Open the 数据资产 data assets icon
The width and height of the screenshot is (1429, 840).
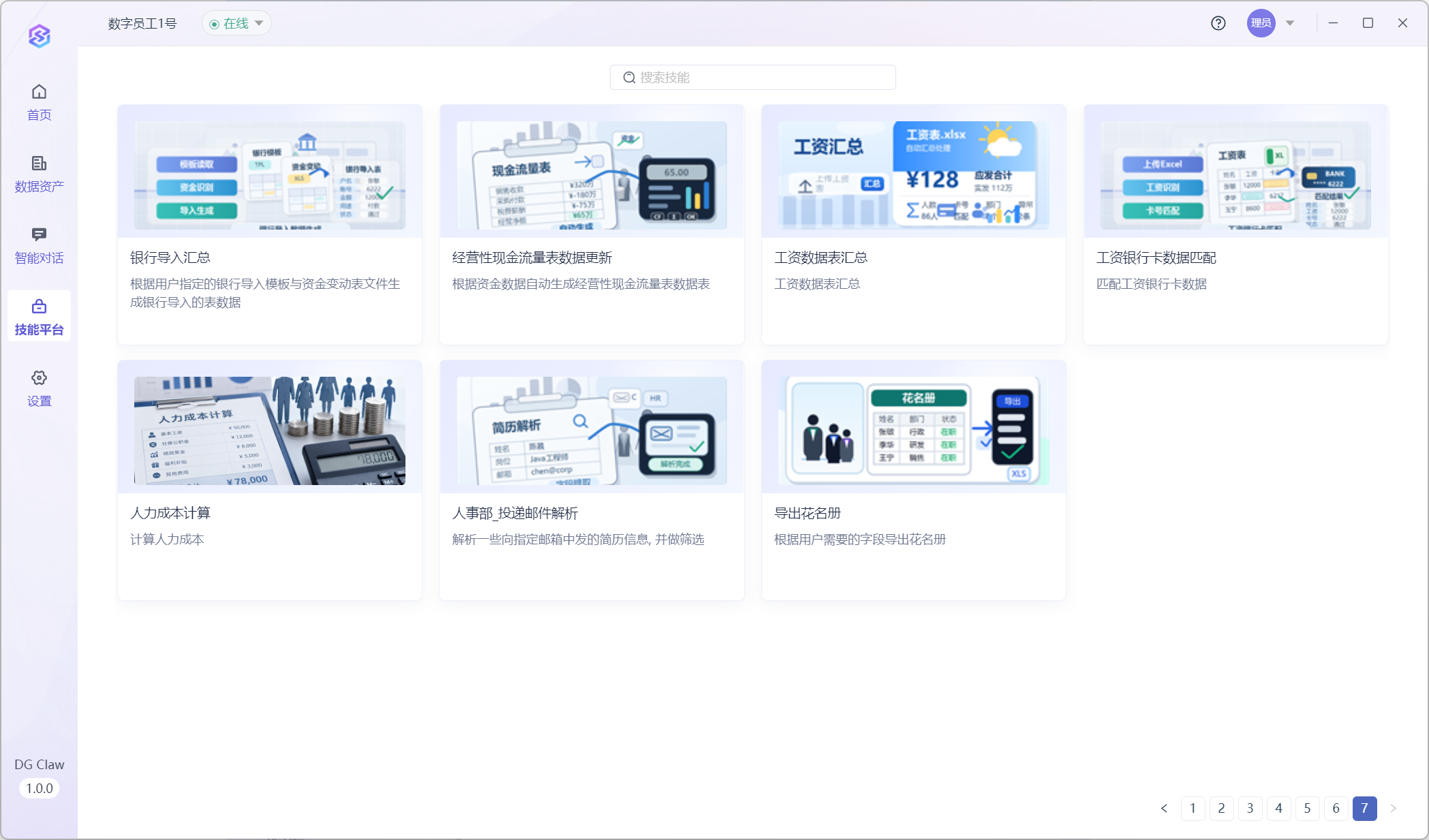[x=39, y=164]
